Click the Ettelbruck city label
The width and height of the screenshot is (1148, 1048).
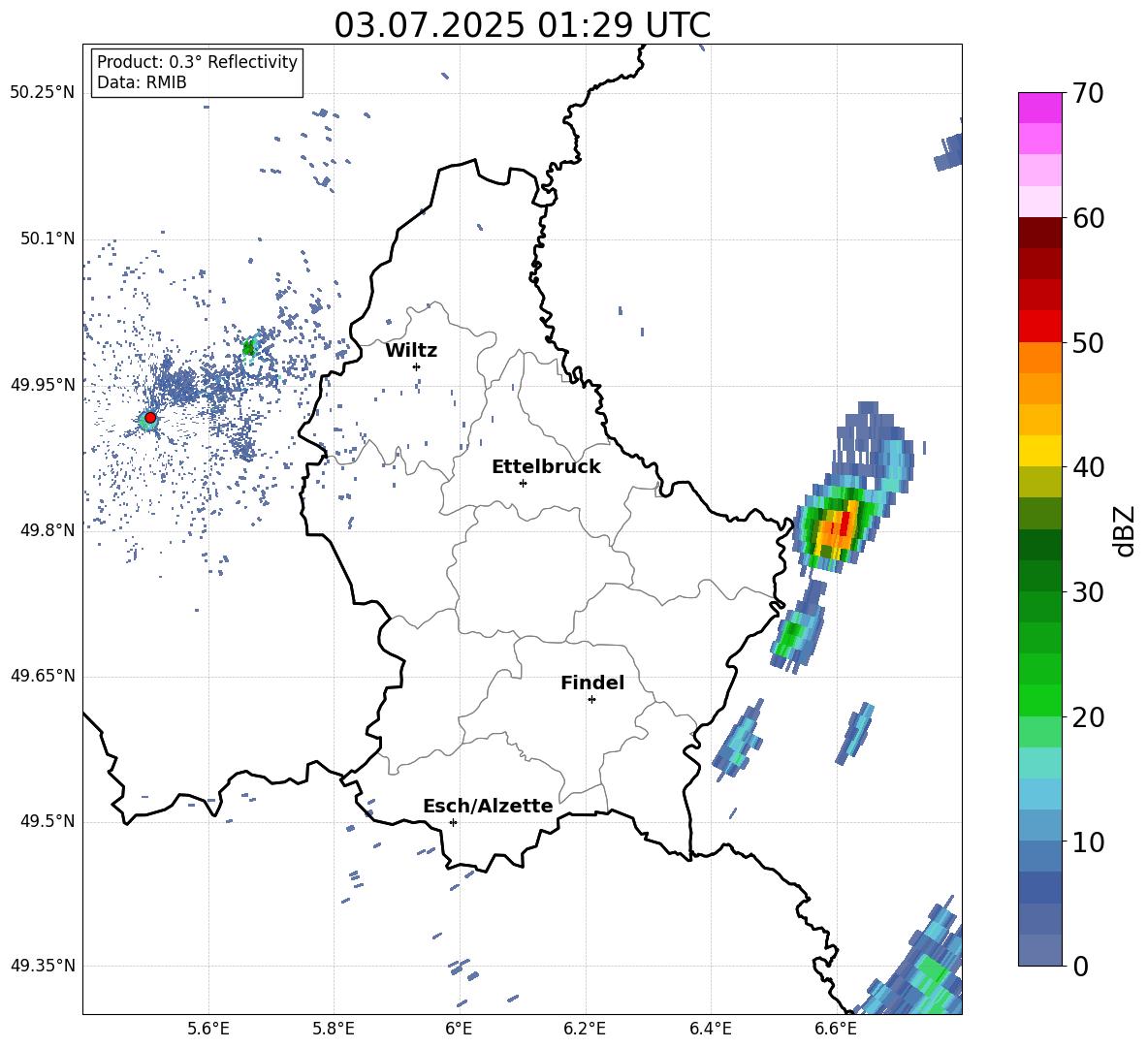546,467
